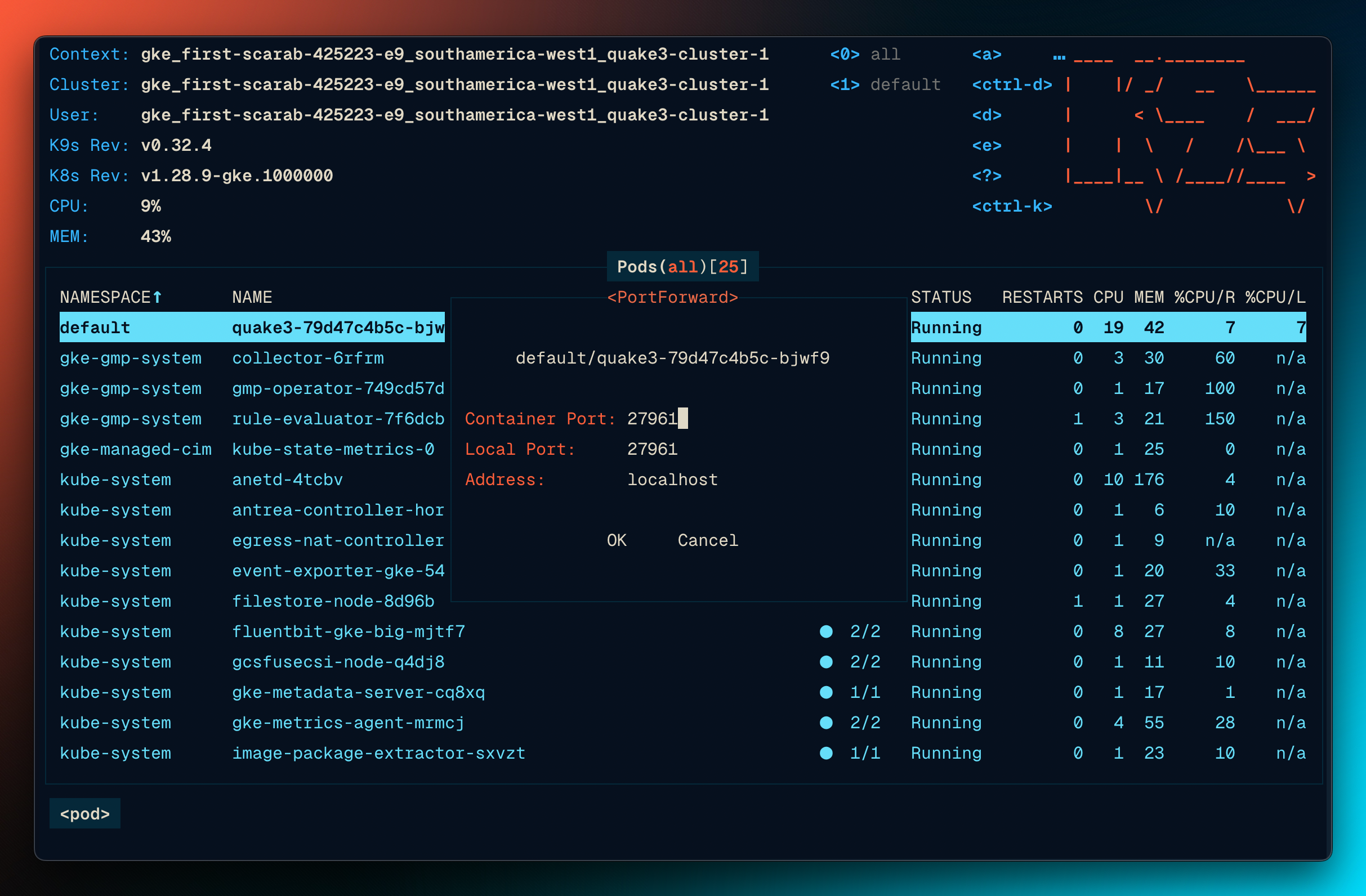
Task: Select the <1> default namespace shortcut
Action: tap(885, 85)
